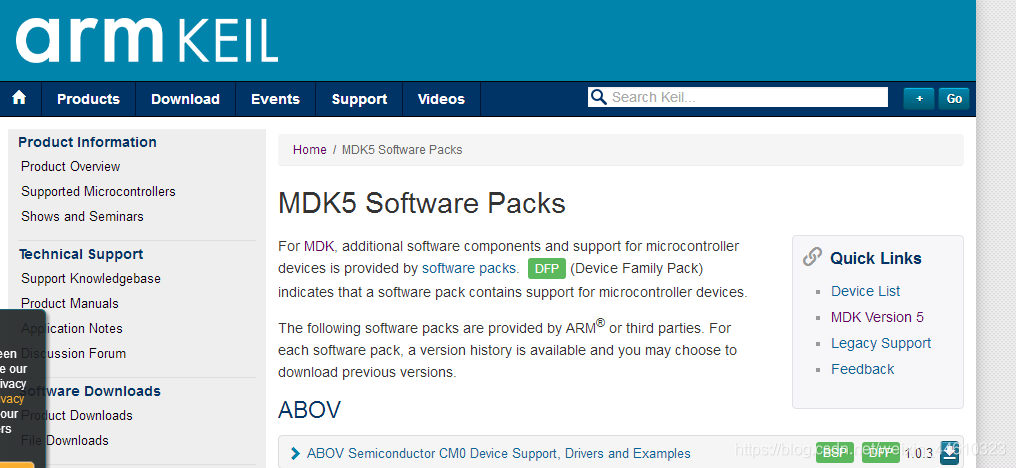Open Feedback quick link
The image size is (1016, 468).
coord(862,369)
